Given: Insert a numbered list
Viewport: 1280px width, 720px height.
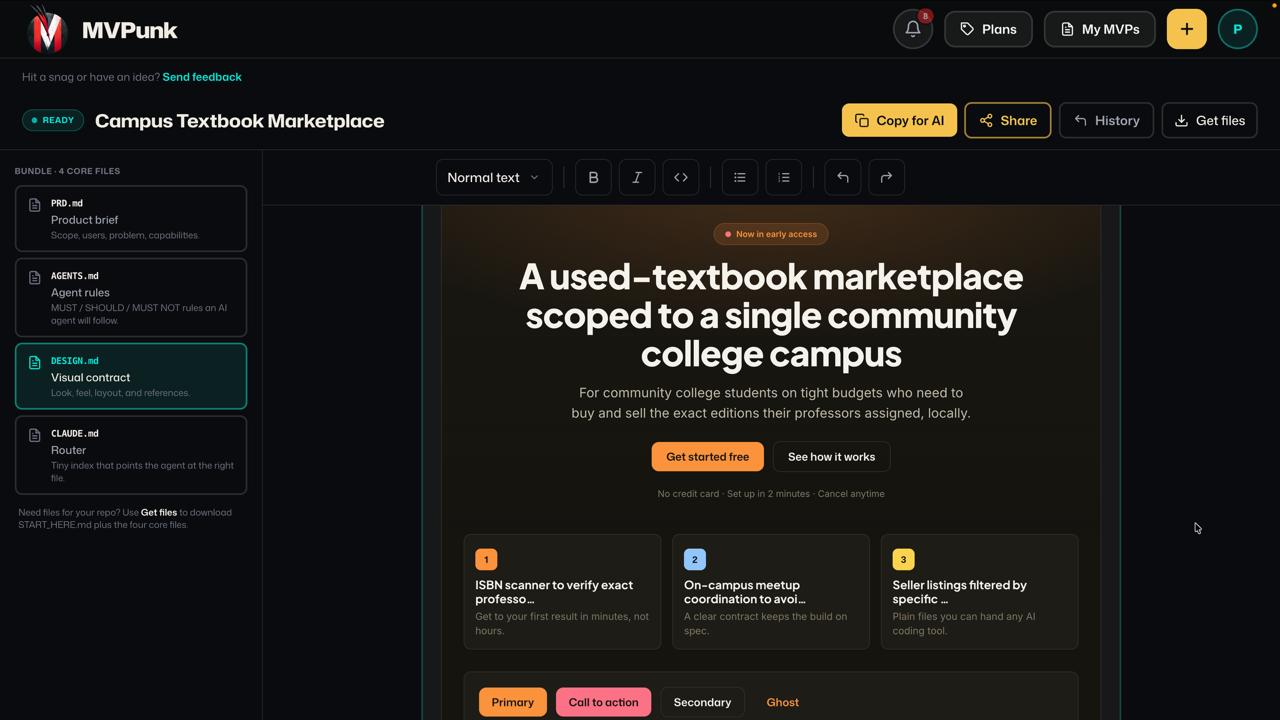Looking at the screenshot, I should (x=784, y=177).
